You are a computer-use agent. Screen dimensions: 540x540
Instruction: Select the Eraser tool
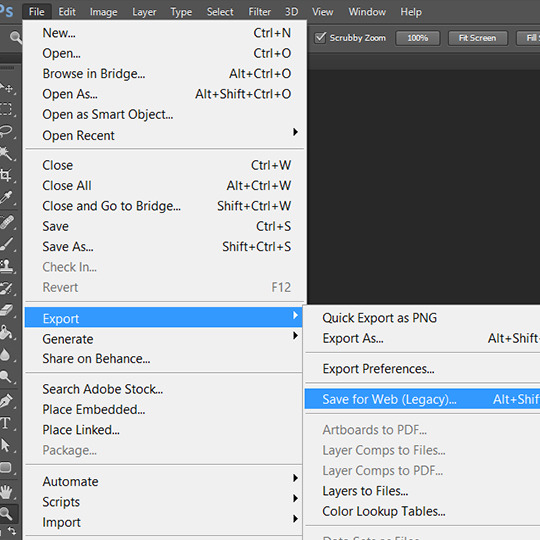[6, 310]
